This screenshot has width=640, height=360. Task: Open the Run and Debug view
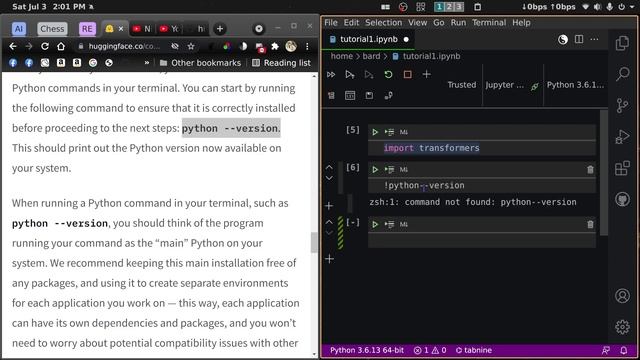pyautogui.click(x=622, y=137)
